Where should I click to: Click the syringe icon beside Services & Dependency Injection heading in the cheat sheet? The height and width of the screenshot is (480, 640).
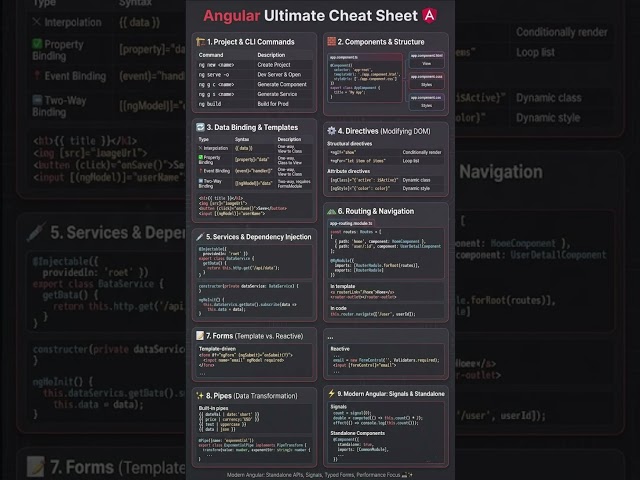(200, 237)
